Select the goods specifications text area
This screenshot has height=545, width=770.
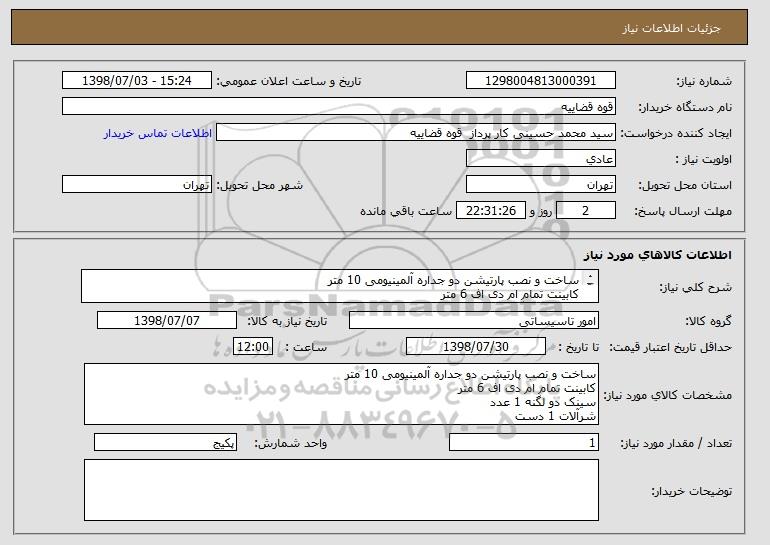[x=341, y=394]
